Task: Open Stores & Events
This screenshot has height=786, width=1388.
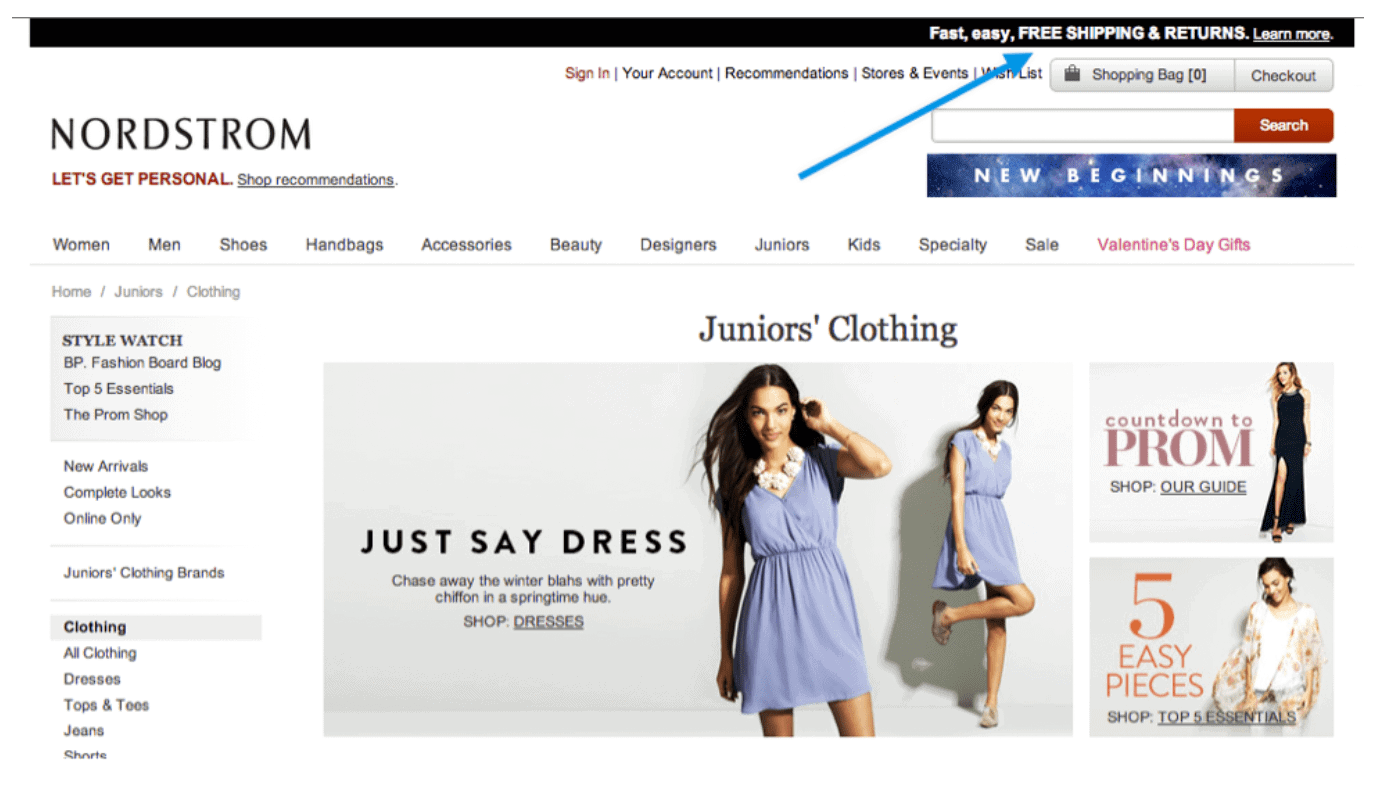Action: [915, 73]
